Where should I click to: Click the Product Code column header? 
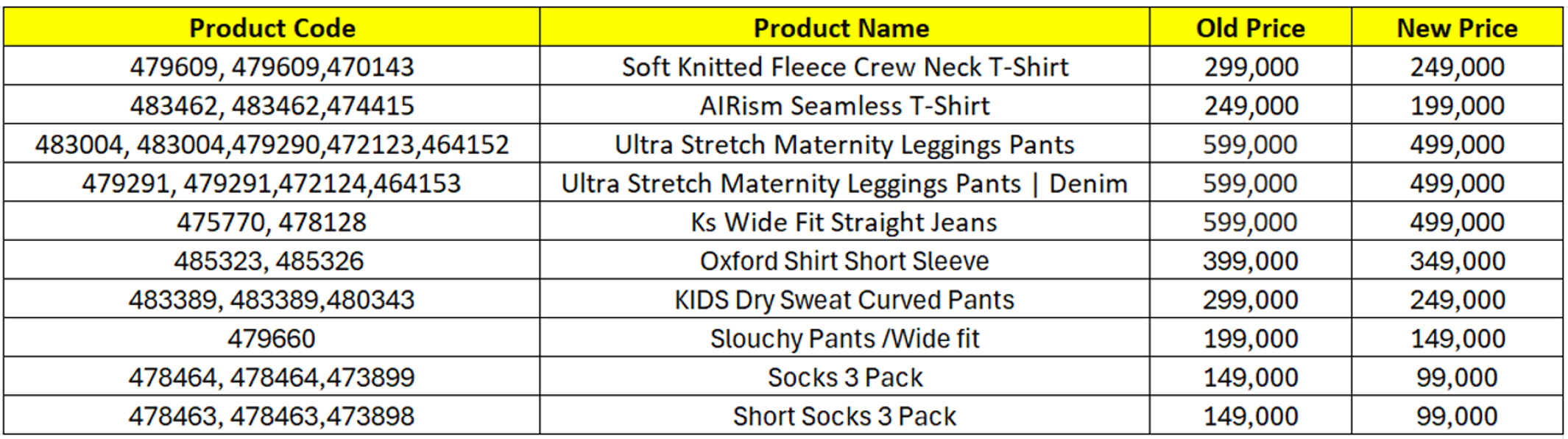pos(272,28)
